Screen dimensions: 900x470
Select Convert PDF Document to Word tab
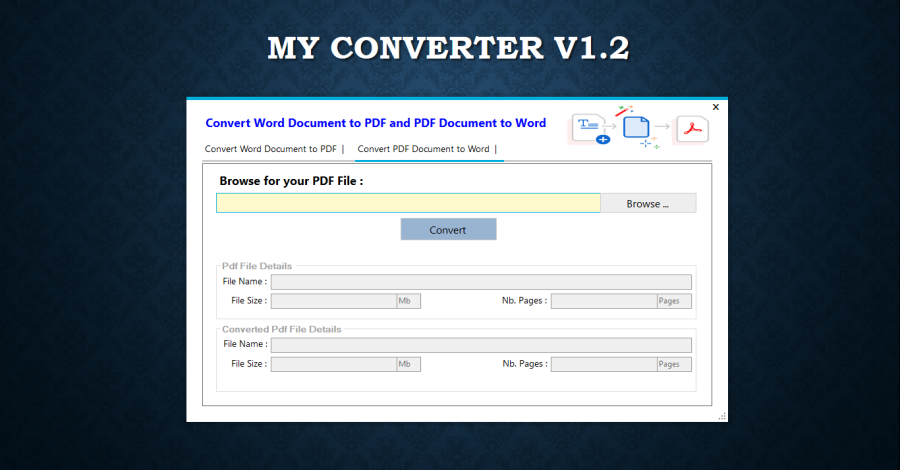(x=424, y=149)
